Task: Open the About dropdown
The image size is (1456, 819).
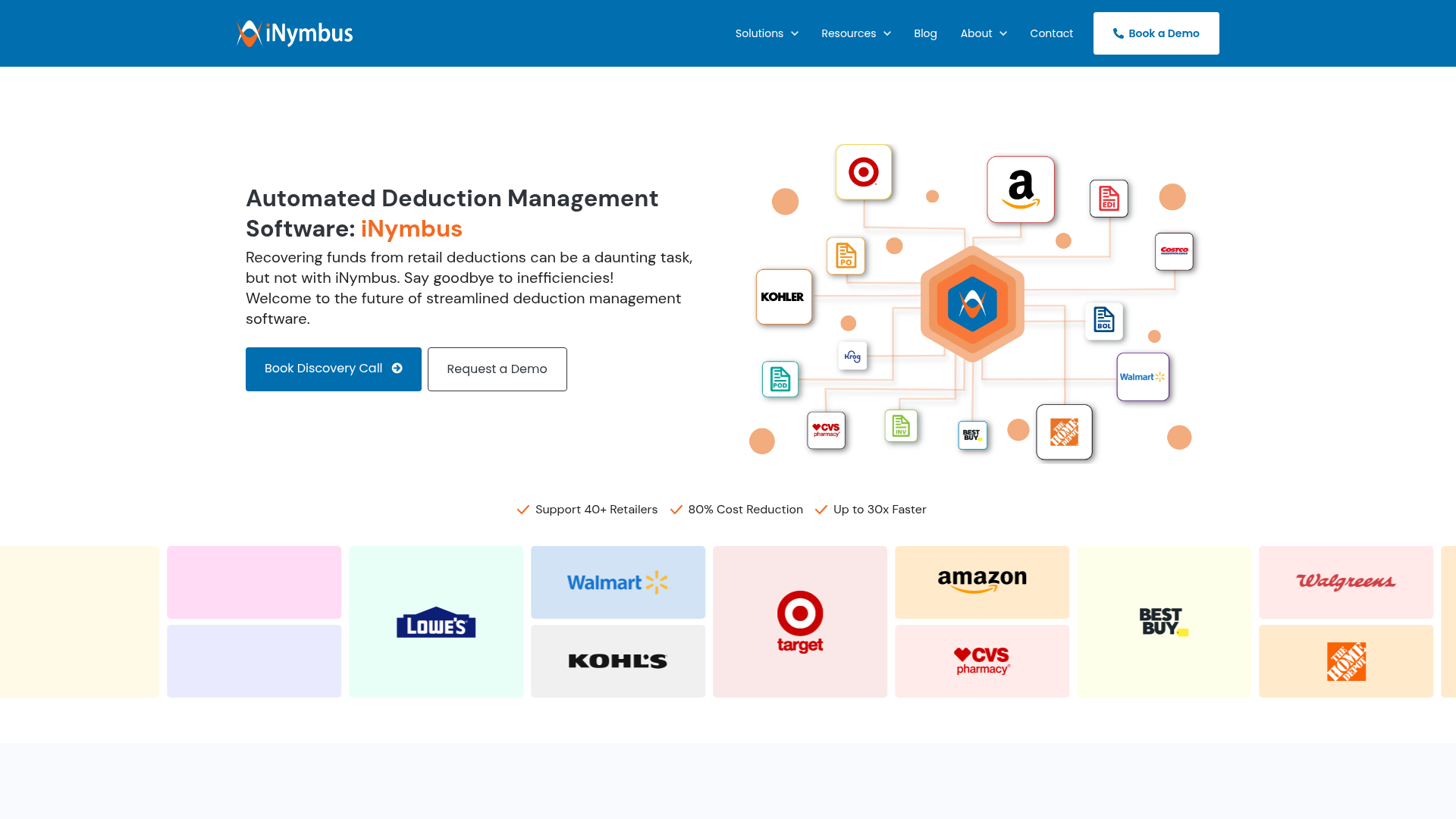Action: [x=983, y=33]
